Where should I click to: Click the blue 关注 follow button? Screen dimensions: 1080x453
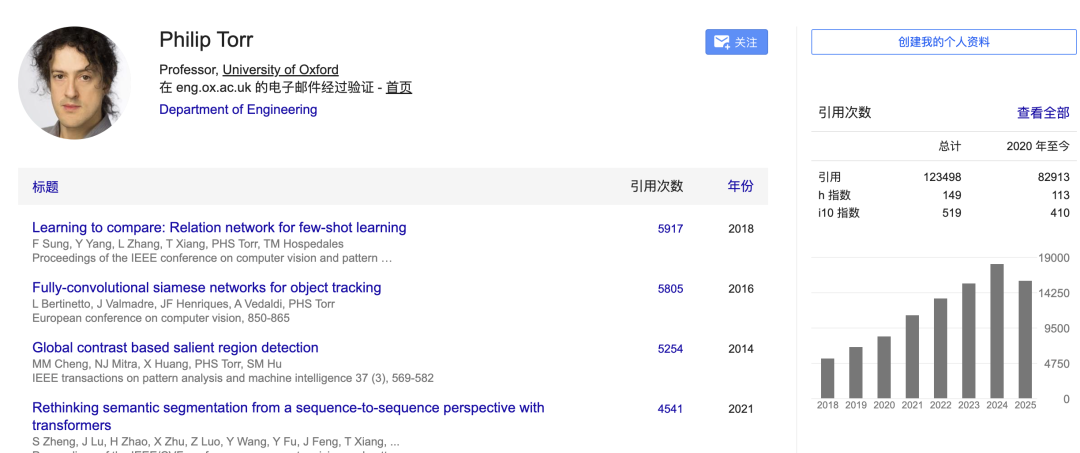click(736, 42)
